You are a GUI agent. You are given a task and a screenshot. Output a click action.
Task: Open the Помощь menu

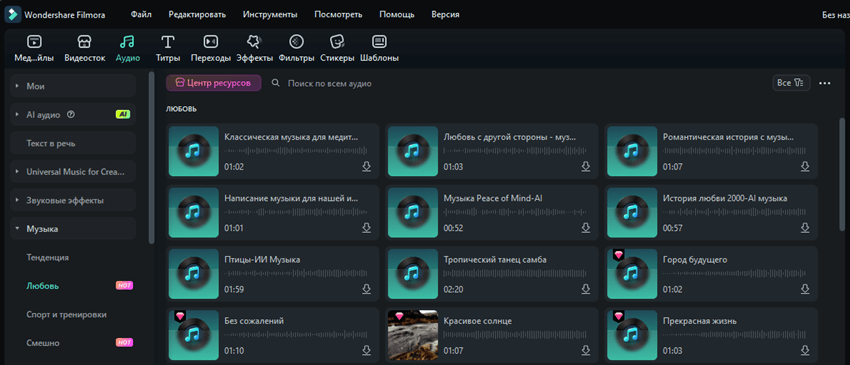(397, 15)
